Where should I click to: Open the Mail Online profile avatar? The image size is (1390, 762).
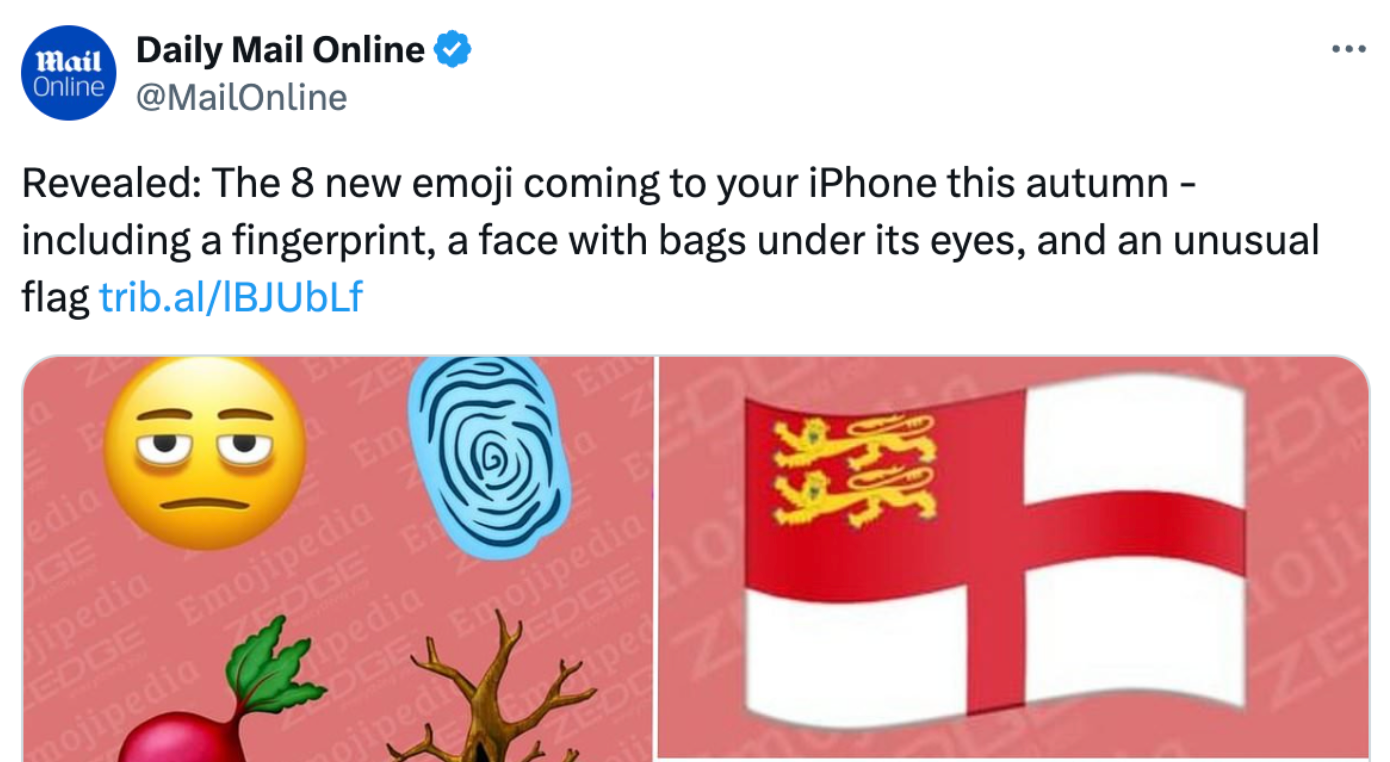point(68,73)
